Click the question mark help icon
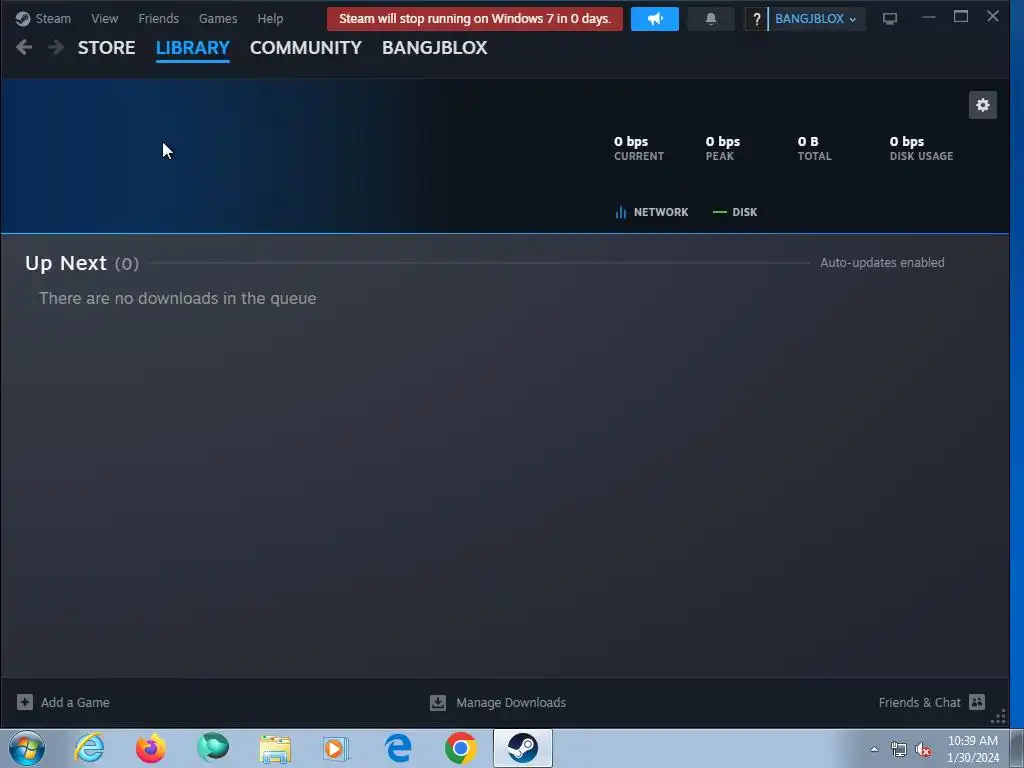 [x=756, y=19]
